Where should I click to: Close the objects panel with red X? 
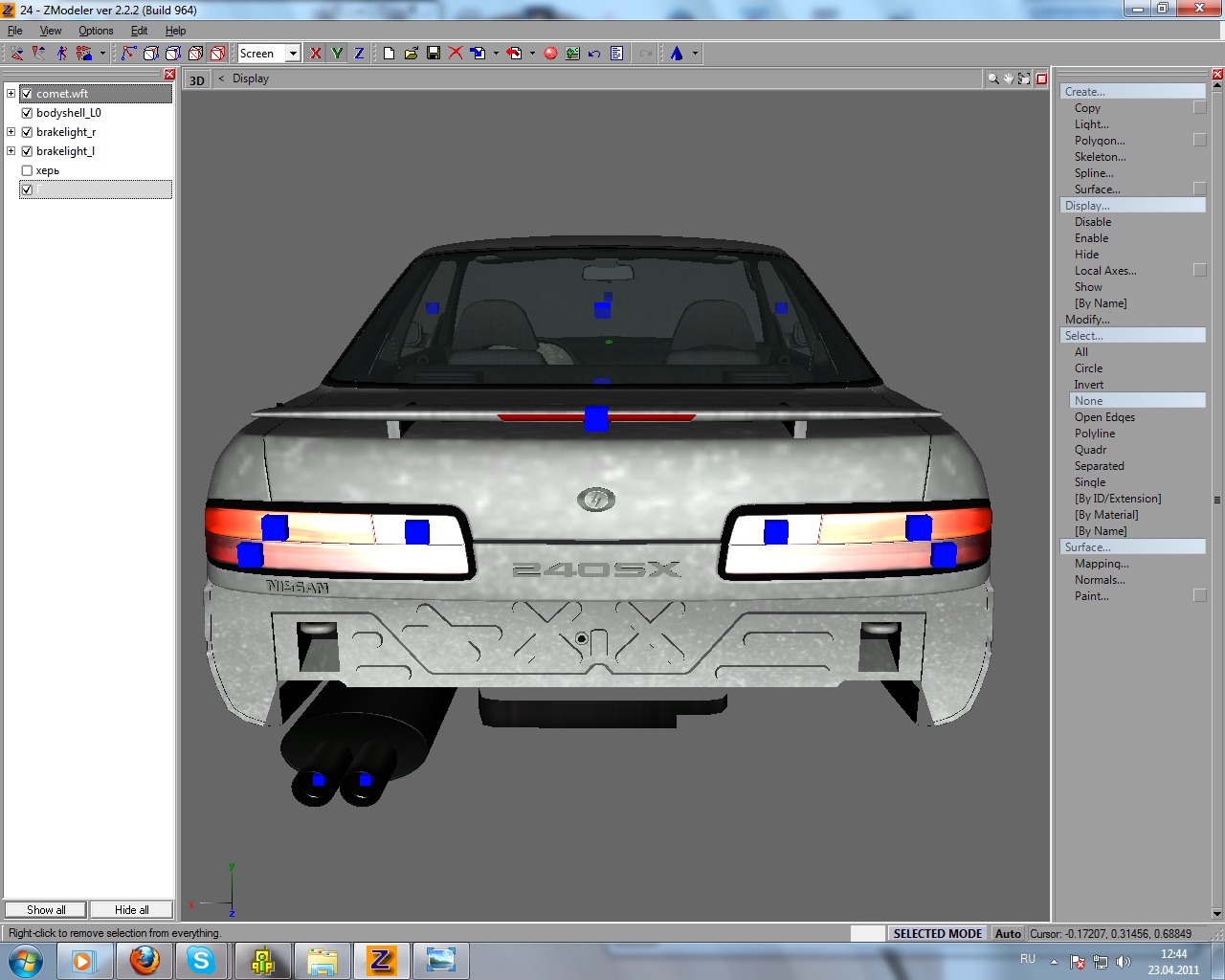169,75
